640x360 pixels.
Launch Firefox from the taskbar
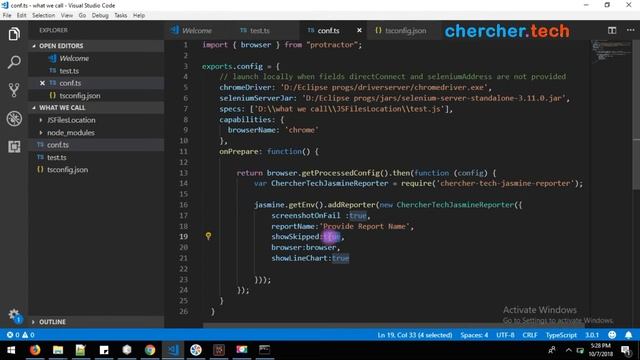pyautogui.click(x=35, y=350)
